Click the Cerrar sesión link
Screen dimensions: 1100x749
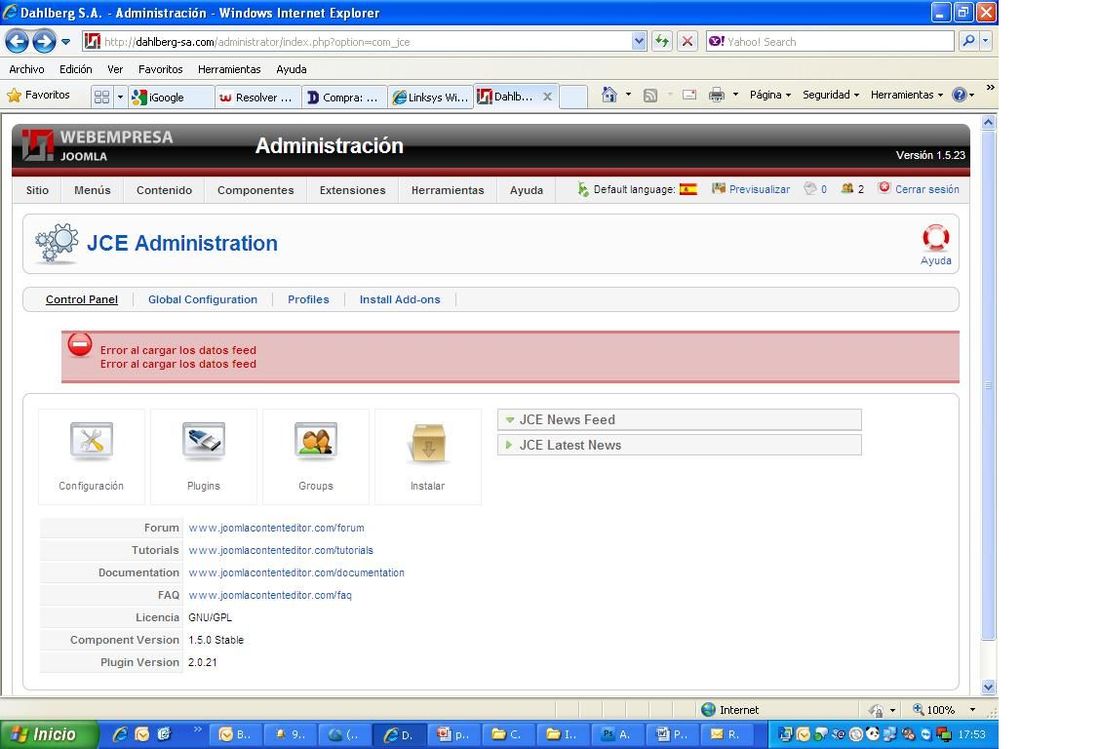927,189
